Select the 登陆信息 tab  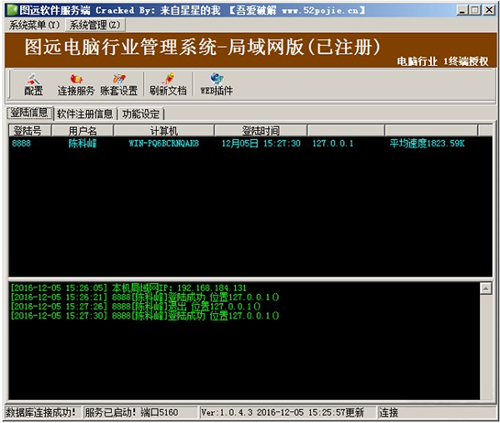30,113
